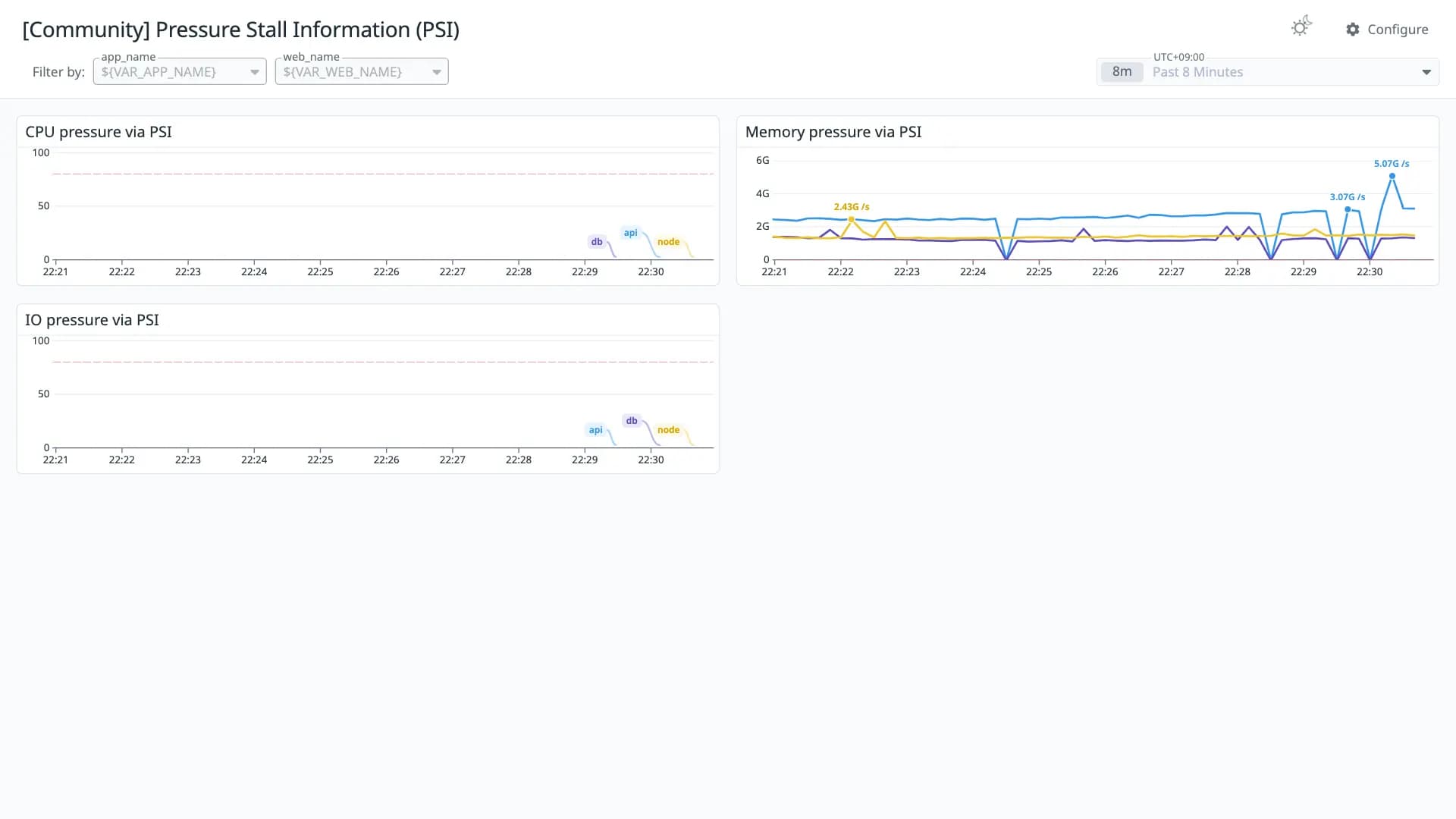This screenshot has width=1456, height=819.
Task: Click the 5.07G /s peak marker
Action: 1392,176
